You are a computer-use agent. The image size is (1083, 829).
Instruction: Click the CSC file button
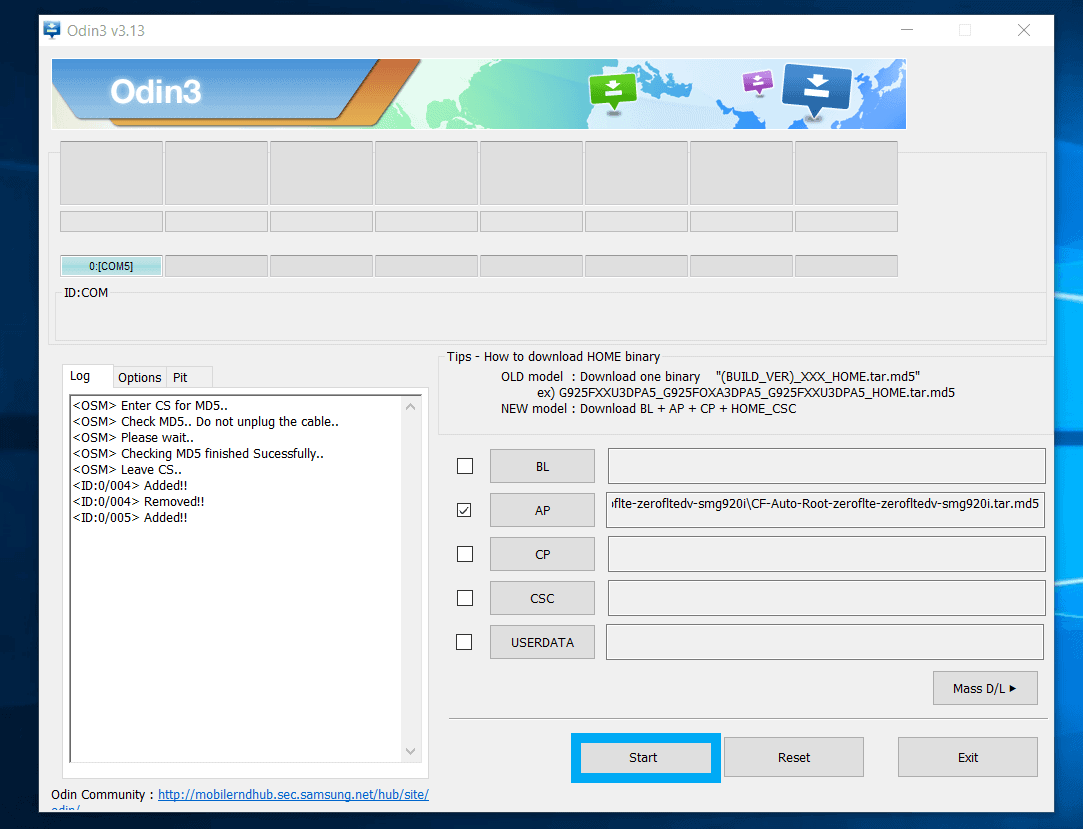[542, 598]
